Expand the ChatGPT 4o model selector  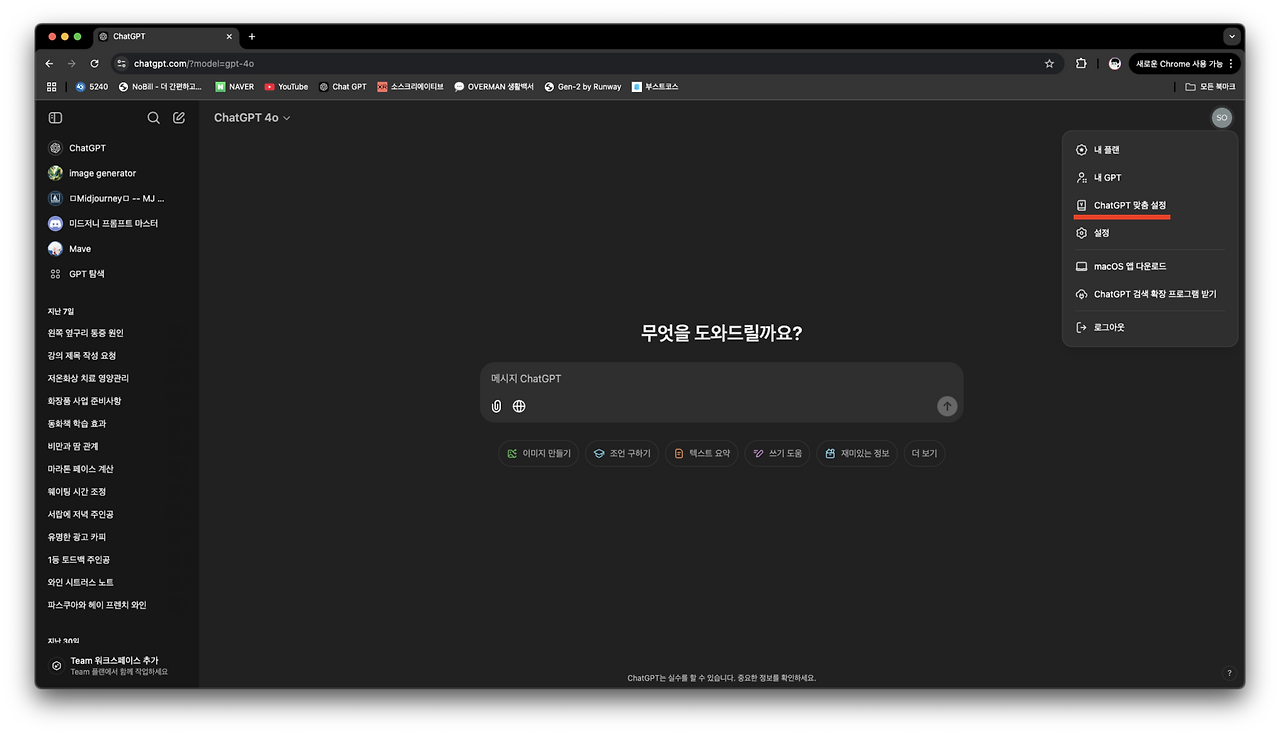coord(252,118)
